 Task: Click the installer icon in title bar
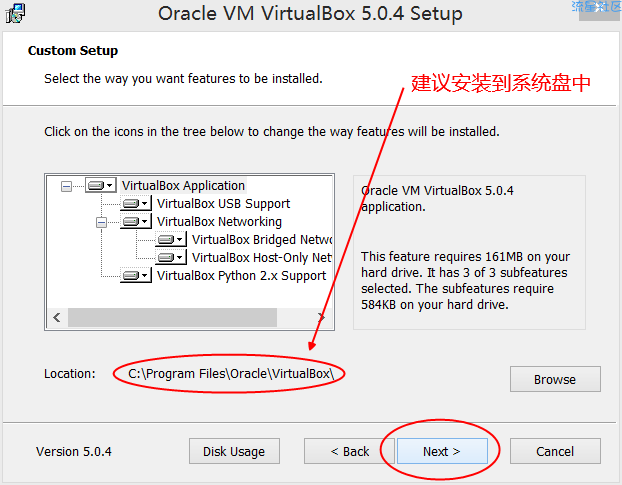click(15, 13)
